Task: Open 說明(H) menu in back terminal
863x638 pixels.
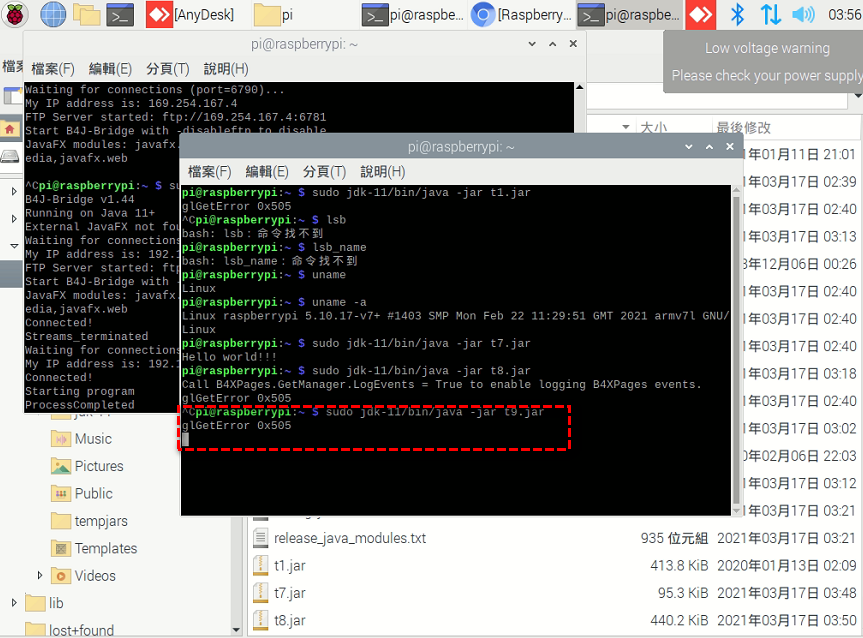Action: 226,69
